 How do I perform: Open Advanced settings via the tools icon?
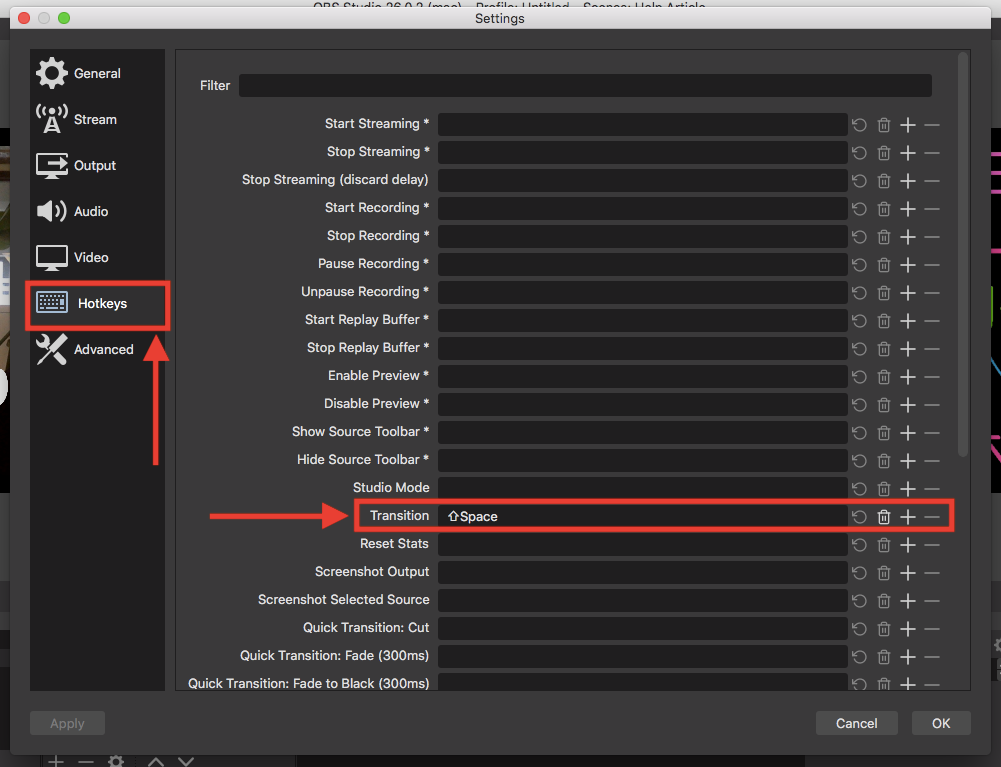tap(51, 349)
